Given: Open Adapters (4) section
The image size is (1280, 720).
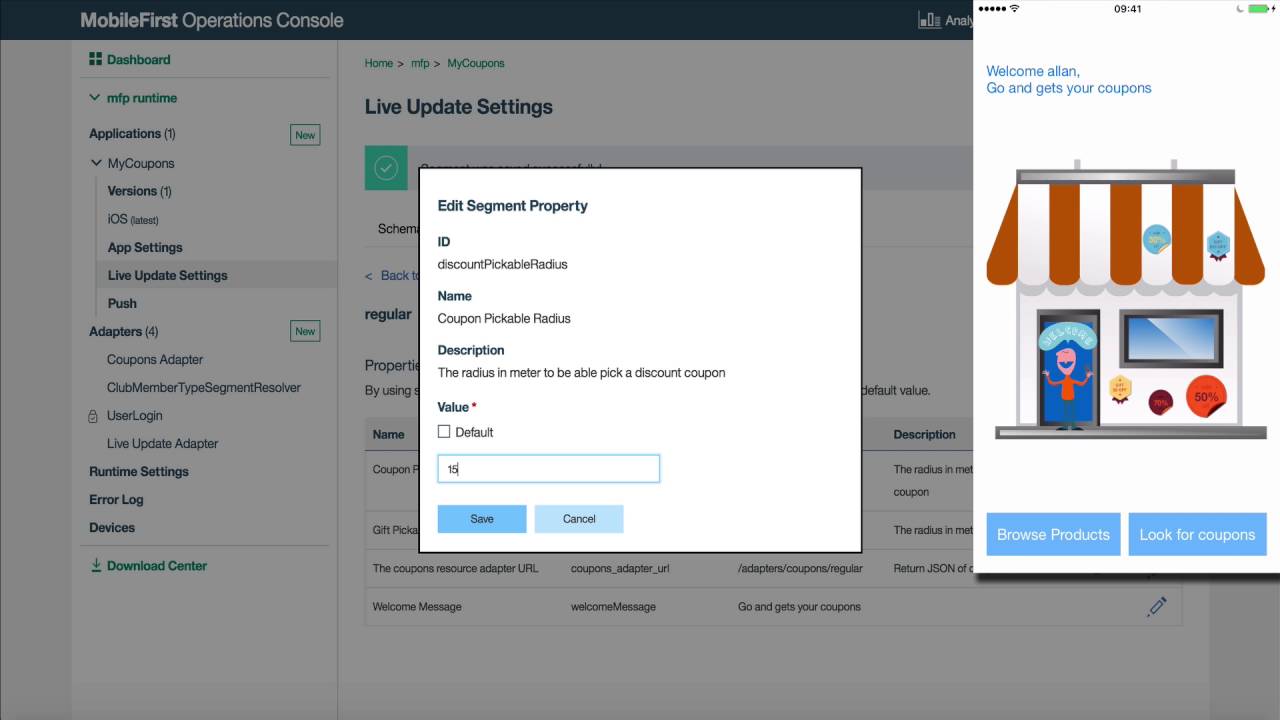Looking at the screenshot, I should click(124, 331).
